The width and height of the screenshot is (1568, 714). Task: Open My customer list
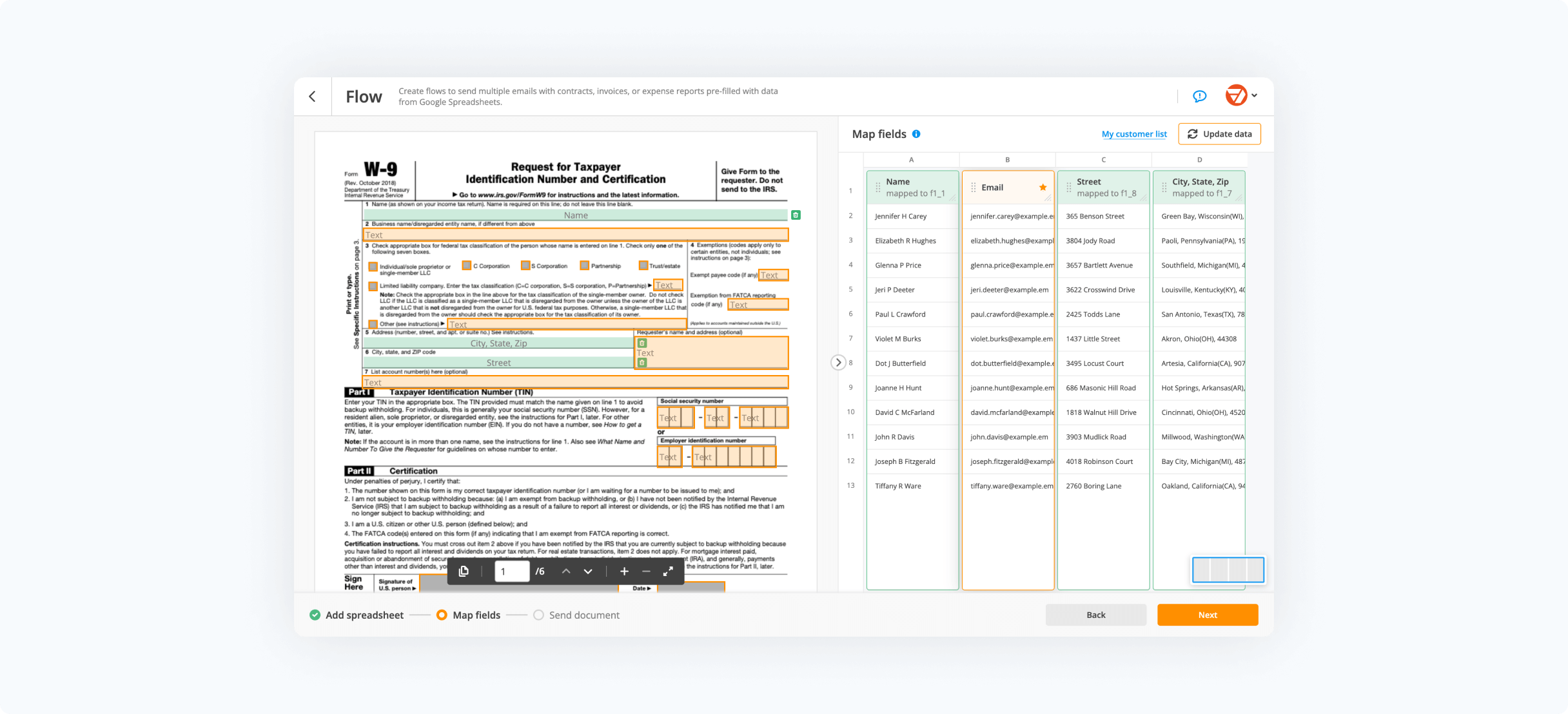point(1133,133)
